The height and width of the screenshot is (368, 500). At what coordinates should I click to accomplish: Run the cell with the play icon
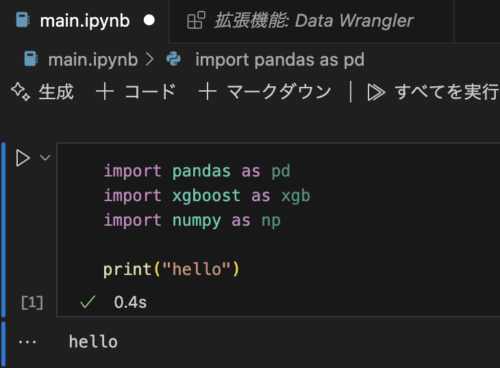click(23, 158)
